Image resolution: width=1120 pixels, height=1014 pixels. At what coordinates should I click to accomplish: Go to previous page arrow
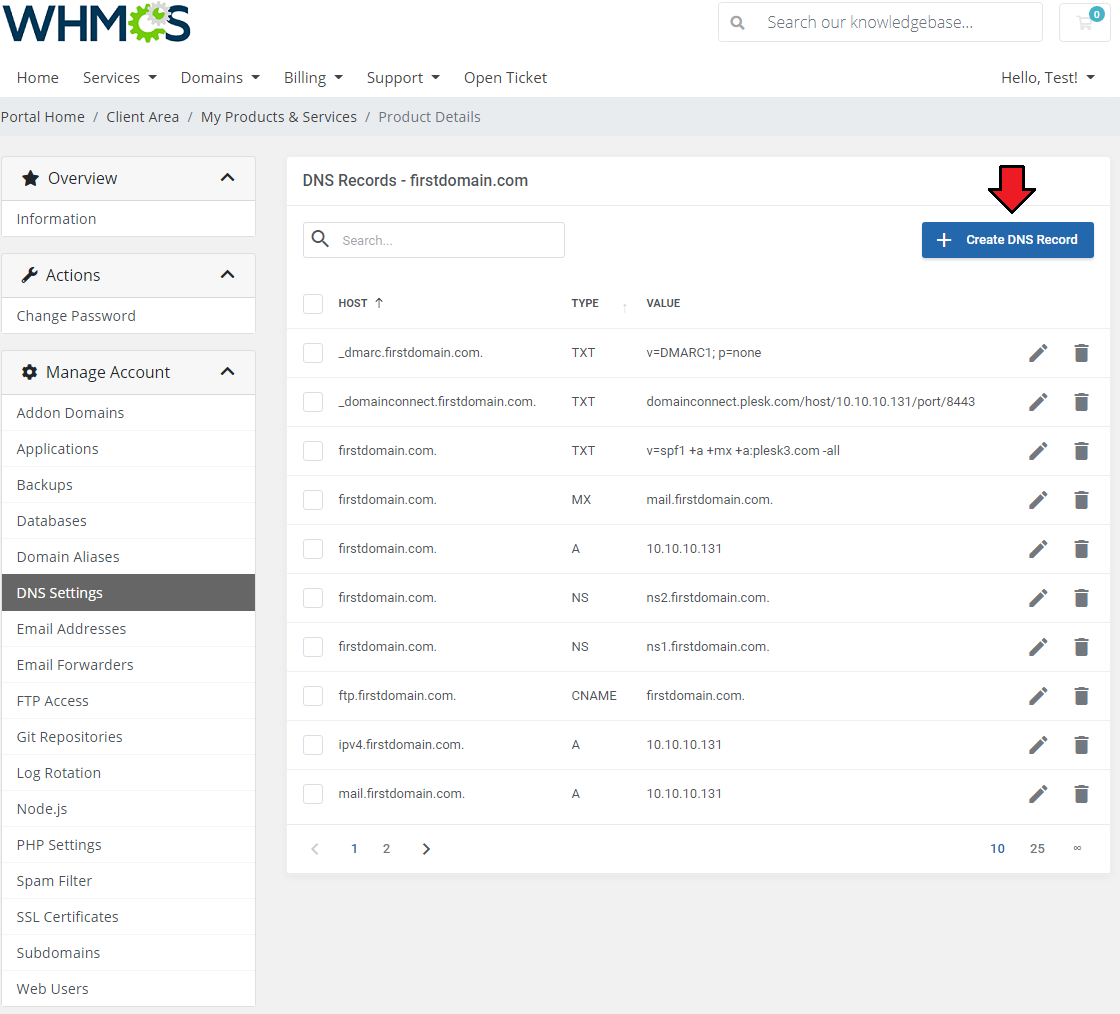315,848
